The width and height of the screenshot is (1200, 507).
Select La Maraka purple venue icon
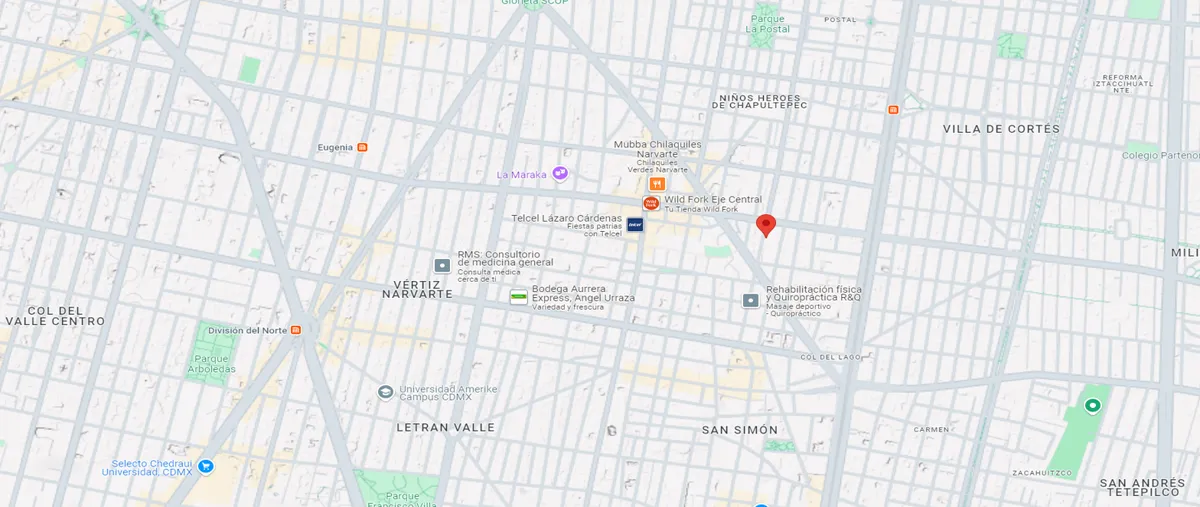pos(560,173)
